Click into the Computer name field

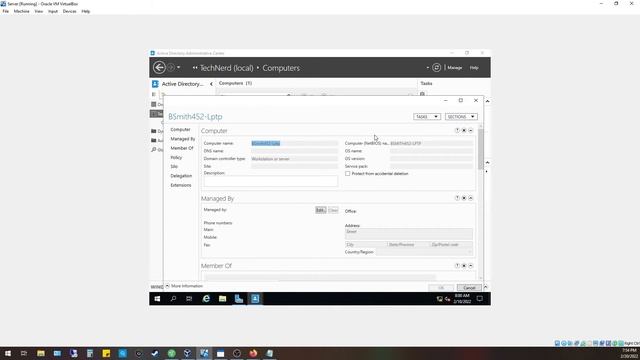294,143
